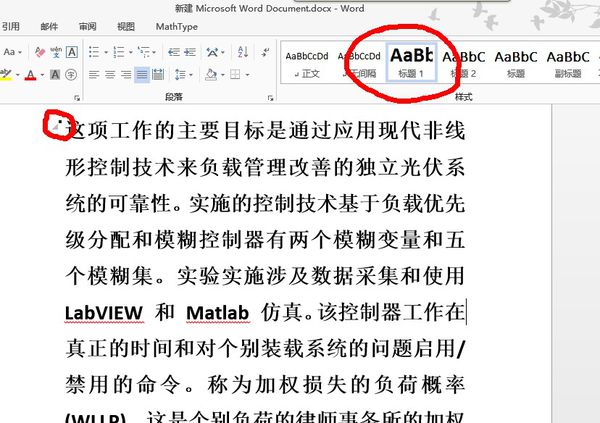Expand the line spacing dropdown
Image resolution: width=600 pixels, height=423 pixels.
click(191, 74)
